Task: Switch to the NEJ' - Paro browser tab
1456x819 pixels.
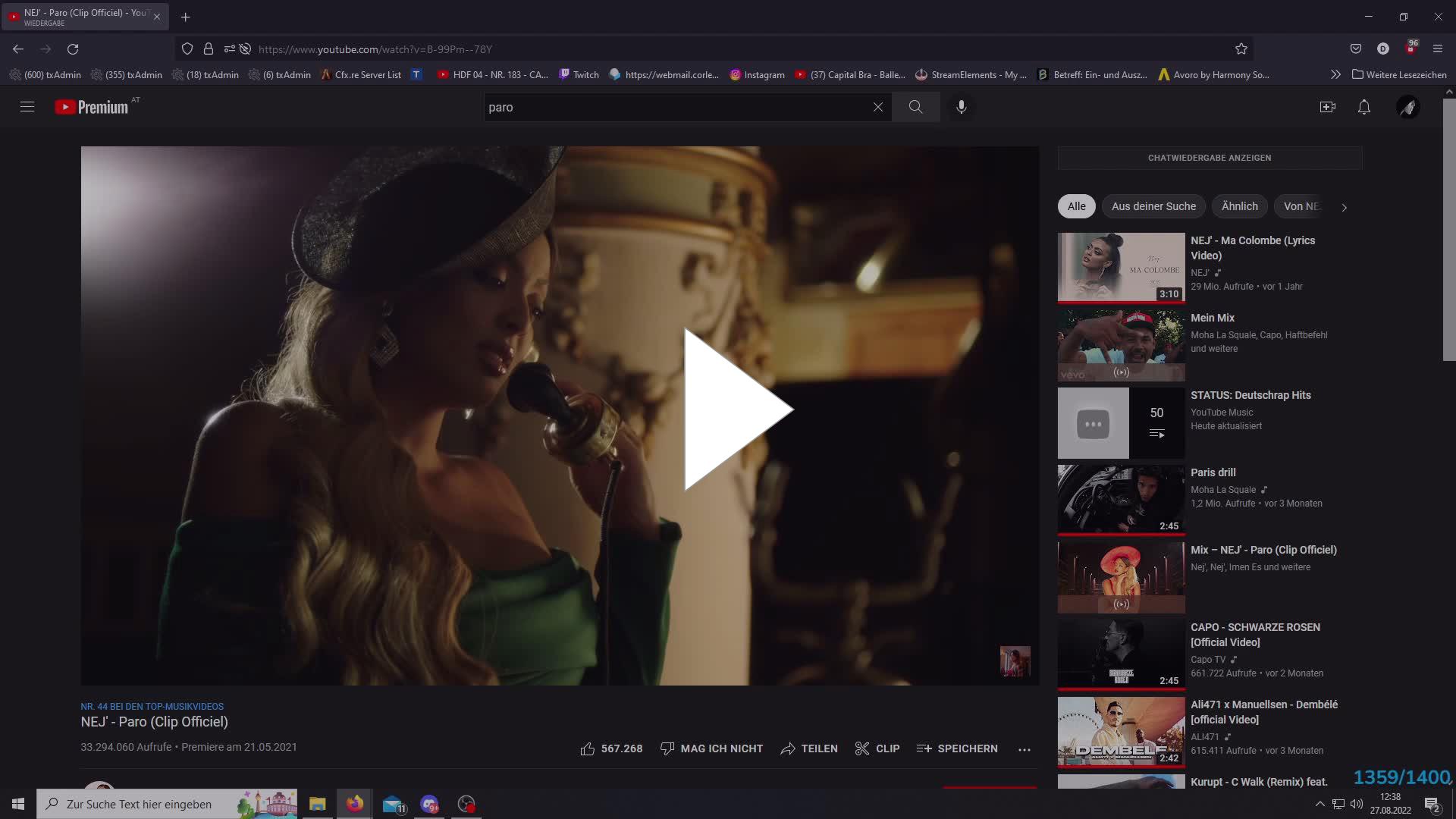Action: point(83,16)
